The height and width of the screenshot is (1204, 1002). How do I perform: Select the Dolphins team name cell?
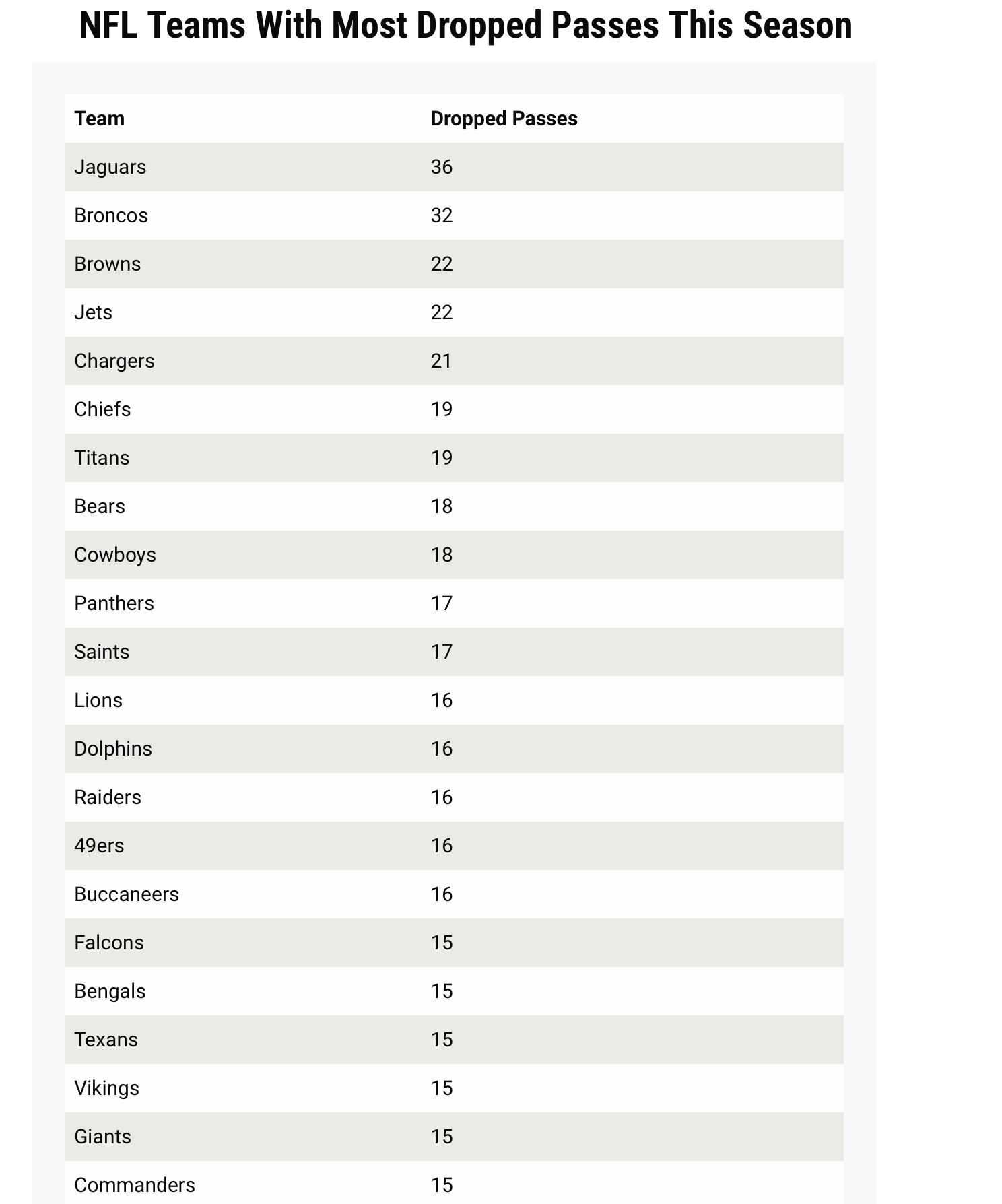click(x=113, y=749)
